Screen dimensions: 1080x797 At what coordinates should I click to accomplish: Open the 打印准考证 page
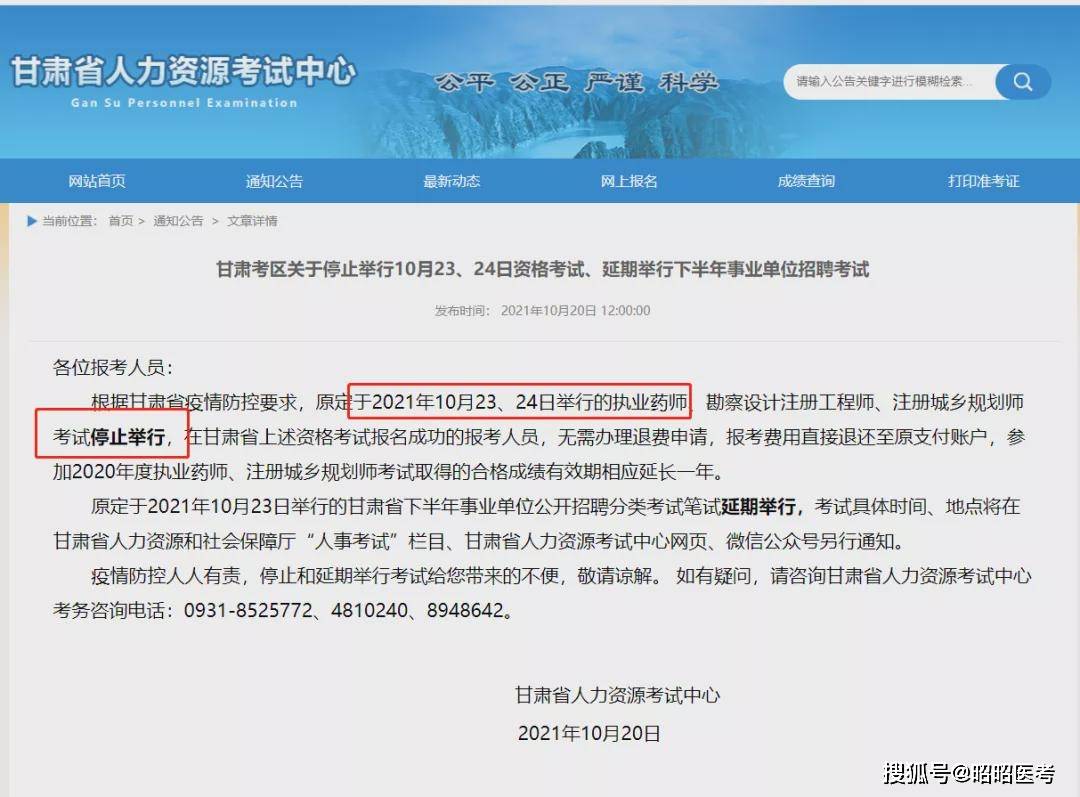(x=982, y=181)
